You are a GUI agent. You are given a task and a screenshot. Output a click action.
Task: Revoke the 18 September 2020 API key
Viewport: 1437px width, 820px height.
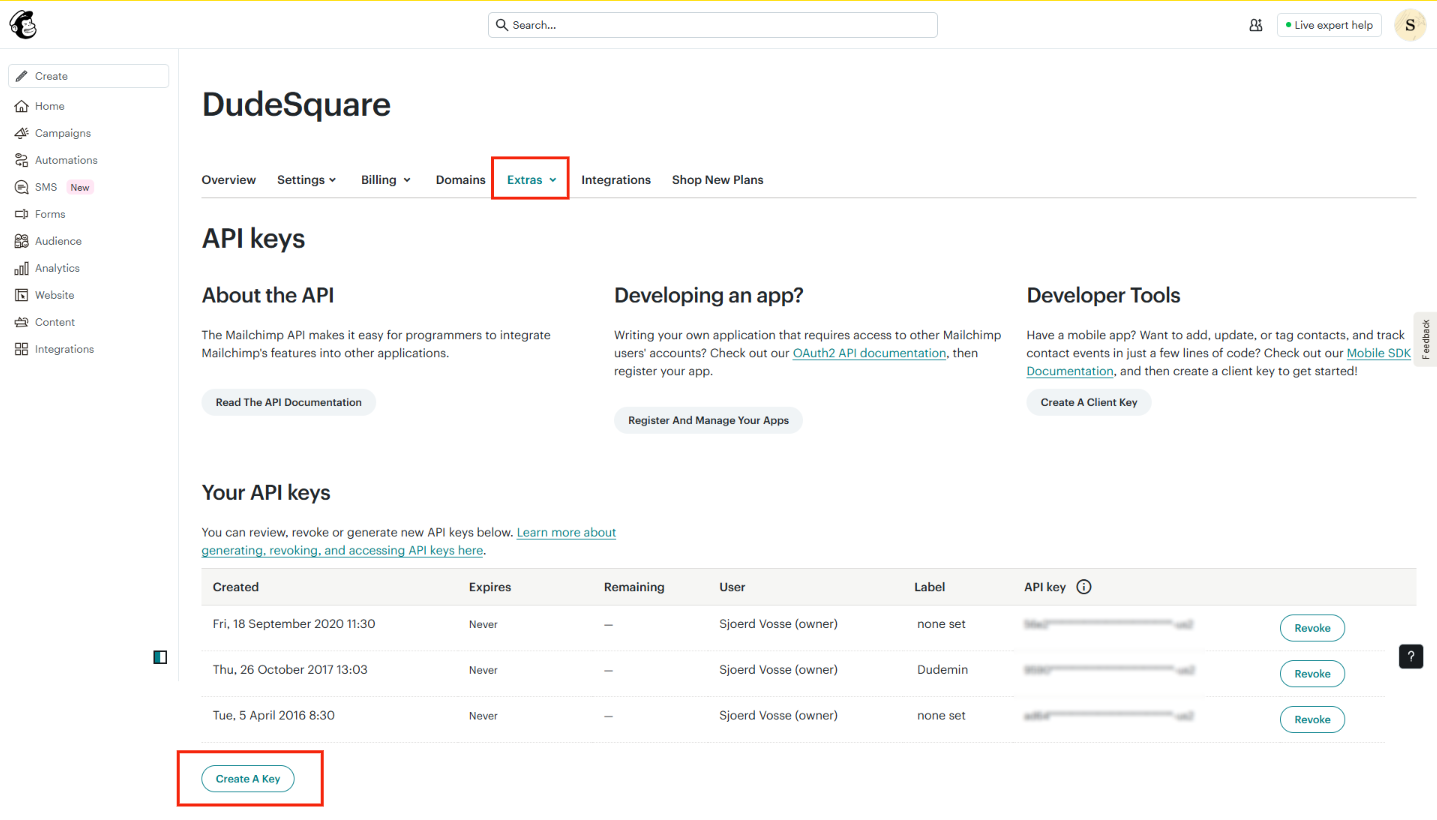(x=1312, y=628)
